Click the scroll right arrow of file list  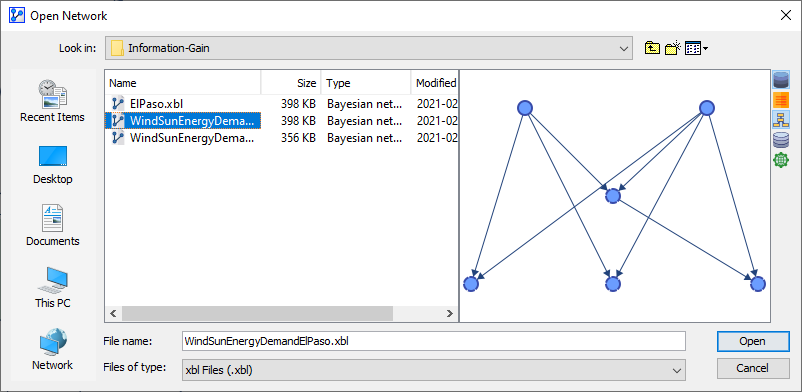point(449,313)
